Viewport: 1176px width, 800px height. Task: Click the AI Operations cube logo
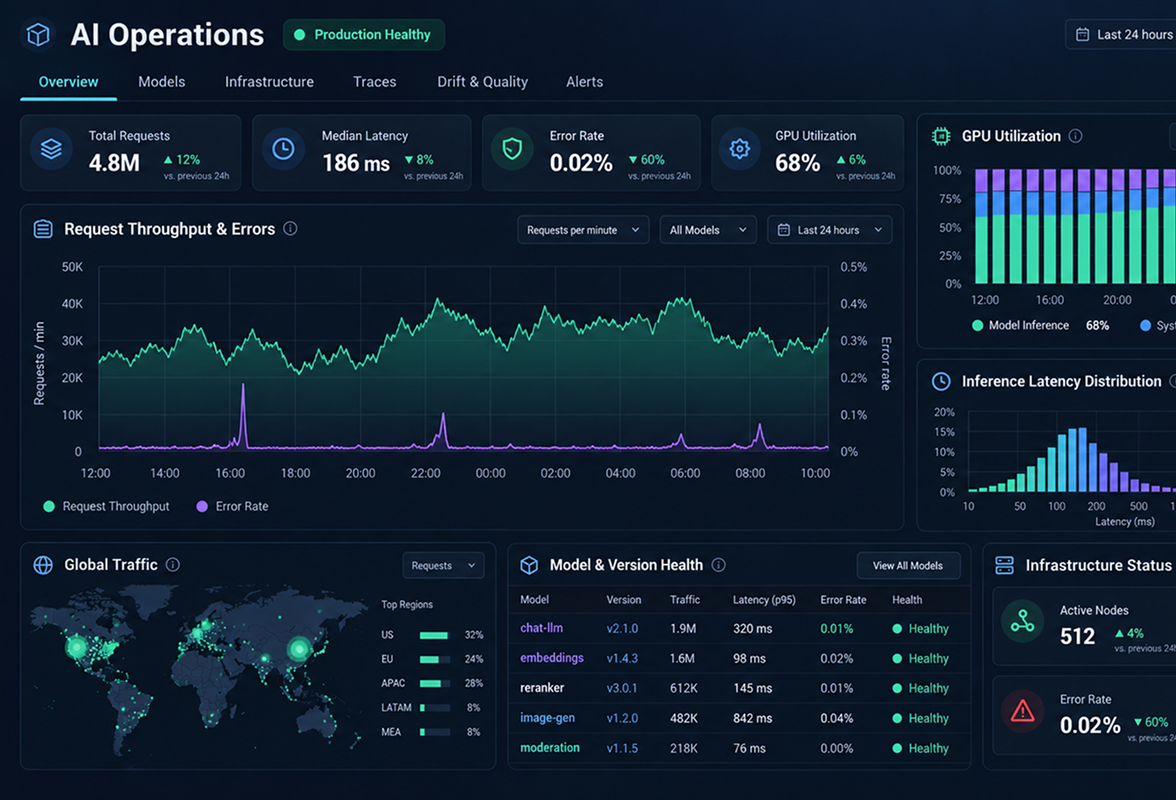coord(38,34)
